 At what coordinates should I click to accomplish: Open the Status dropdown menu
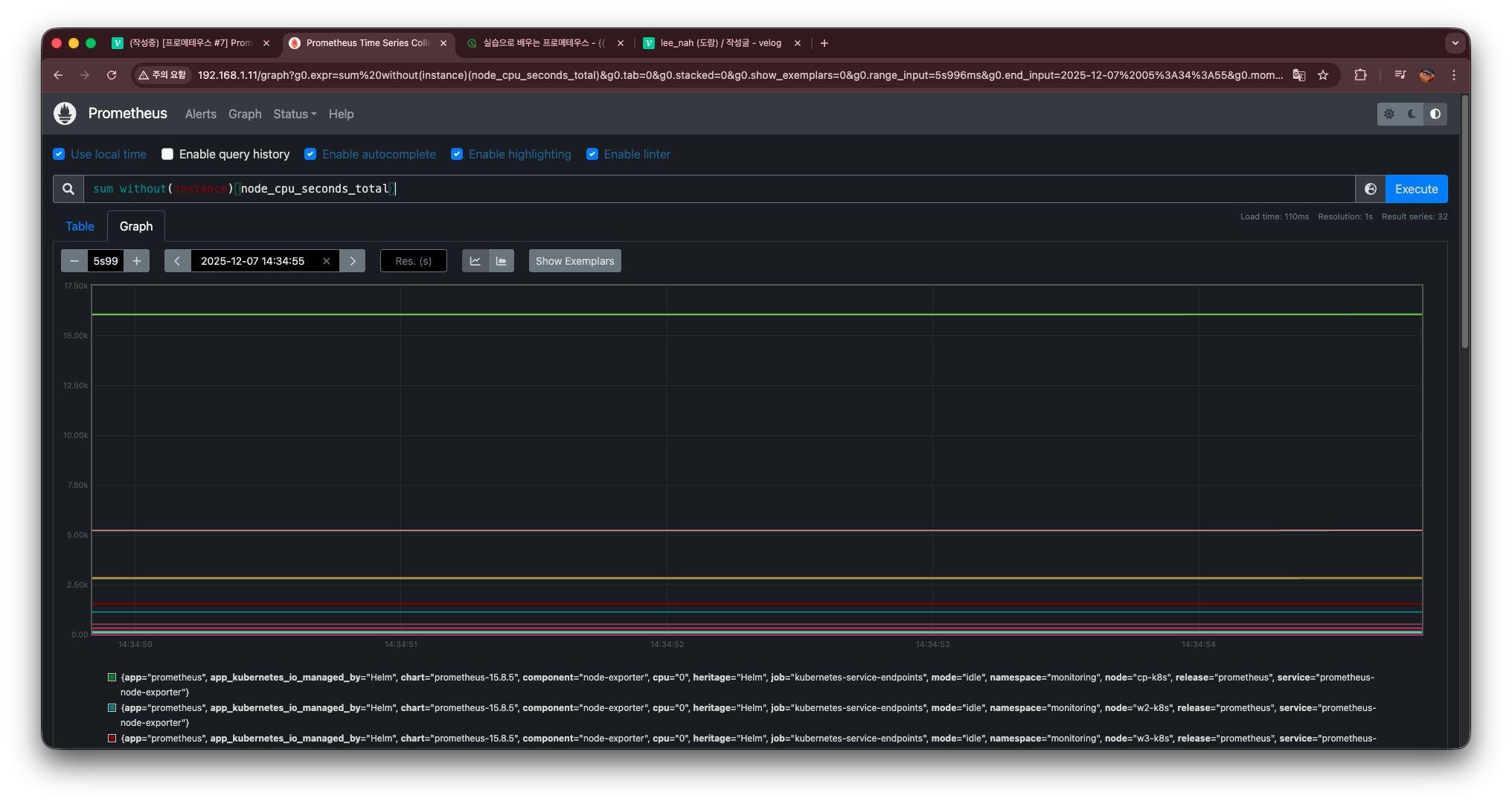[x=295, y=114]
